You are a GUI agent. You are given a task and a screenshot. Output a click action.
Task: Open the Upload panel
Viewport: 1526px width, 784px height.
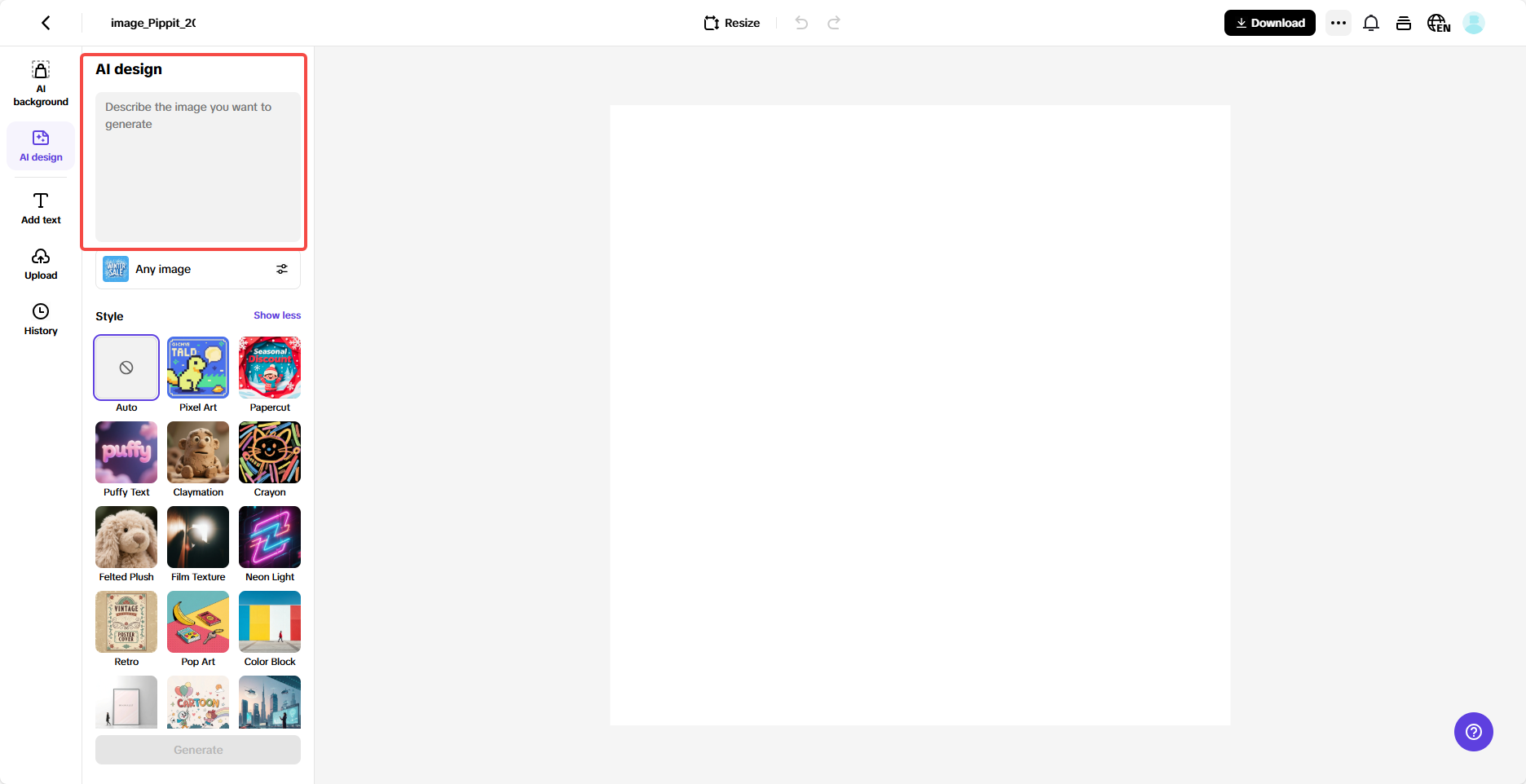pyautogui.click(x=40, y=262)
